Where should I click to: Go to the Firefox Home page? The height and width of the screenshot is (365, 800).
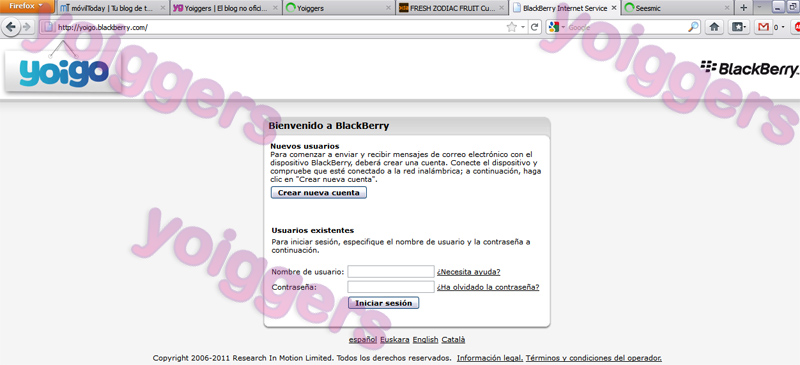714,28
